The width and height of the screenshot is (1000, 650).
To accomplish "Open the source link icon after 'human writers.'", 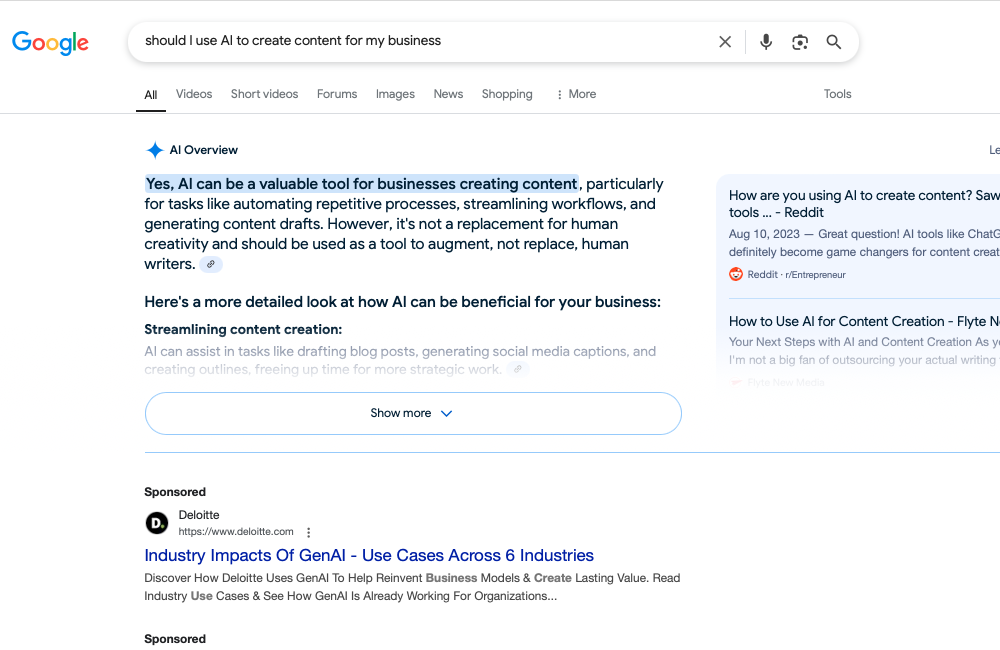I will [x=210, y=264].
